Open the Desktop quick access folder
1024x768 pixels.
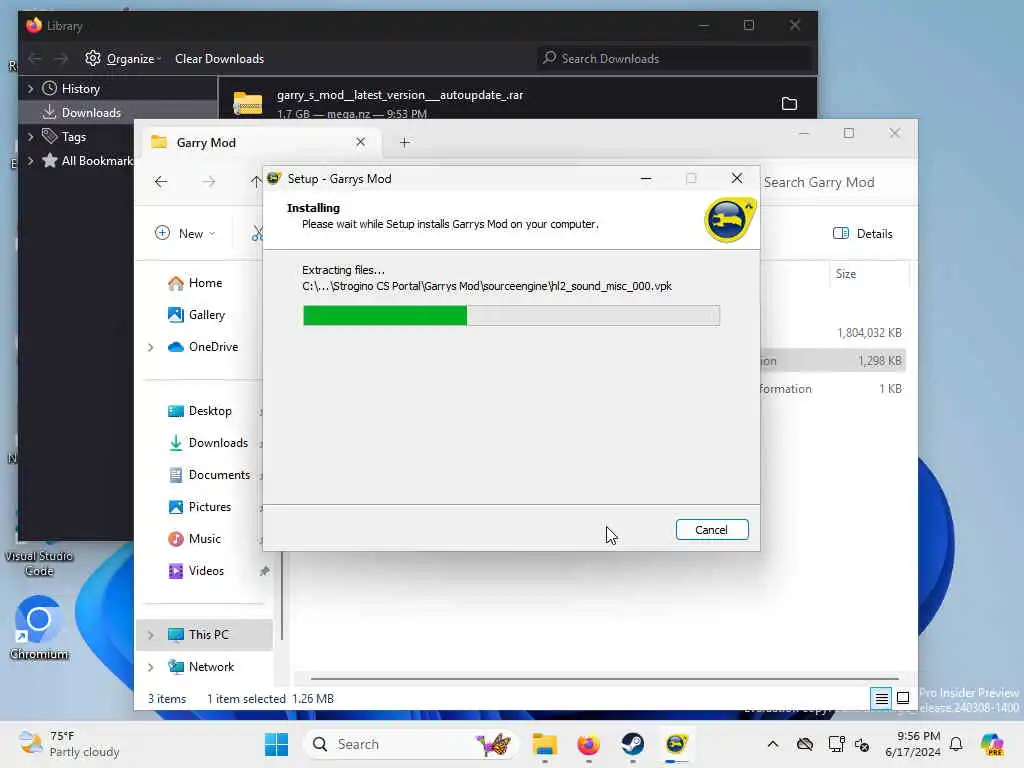pyautogui.click(x=210, y=411)
